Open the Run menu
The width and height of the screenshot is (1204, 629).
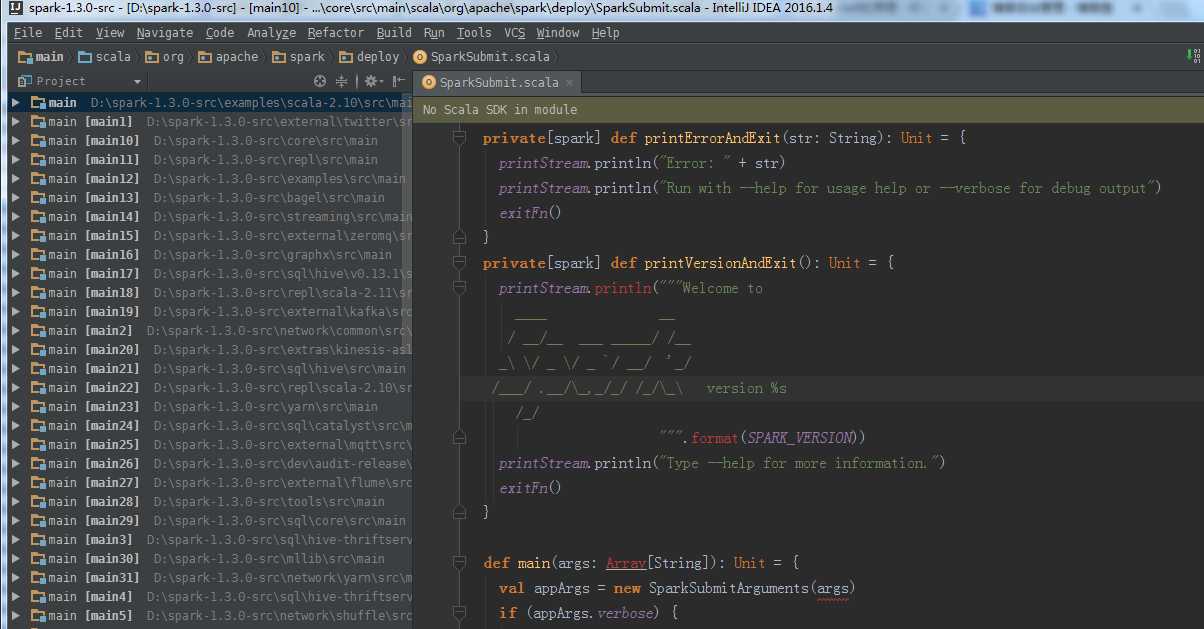[x=434, y=32]
